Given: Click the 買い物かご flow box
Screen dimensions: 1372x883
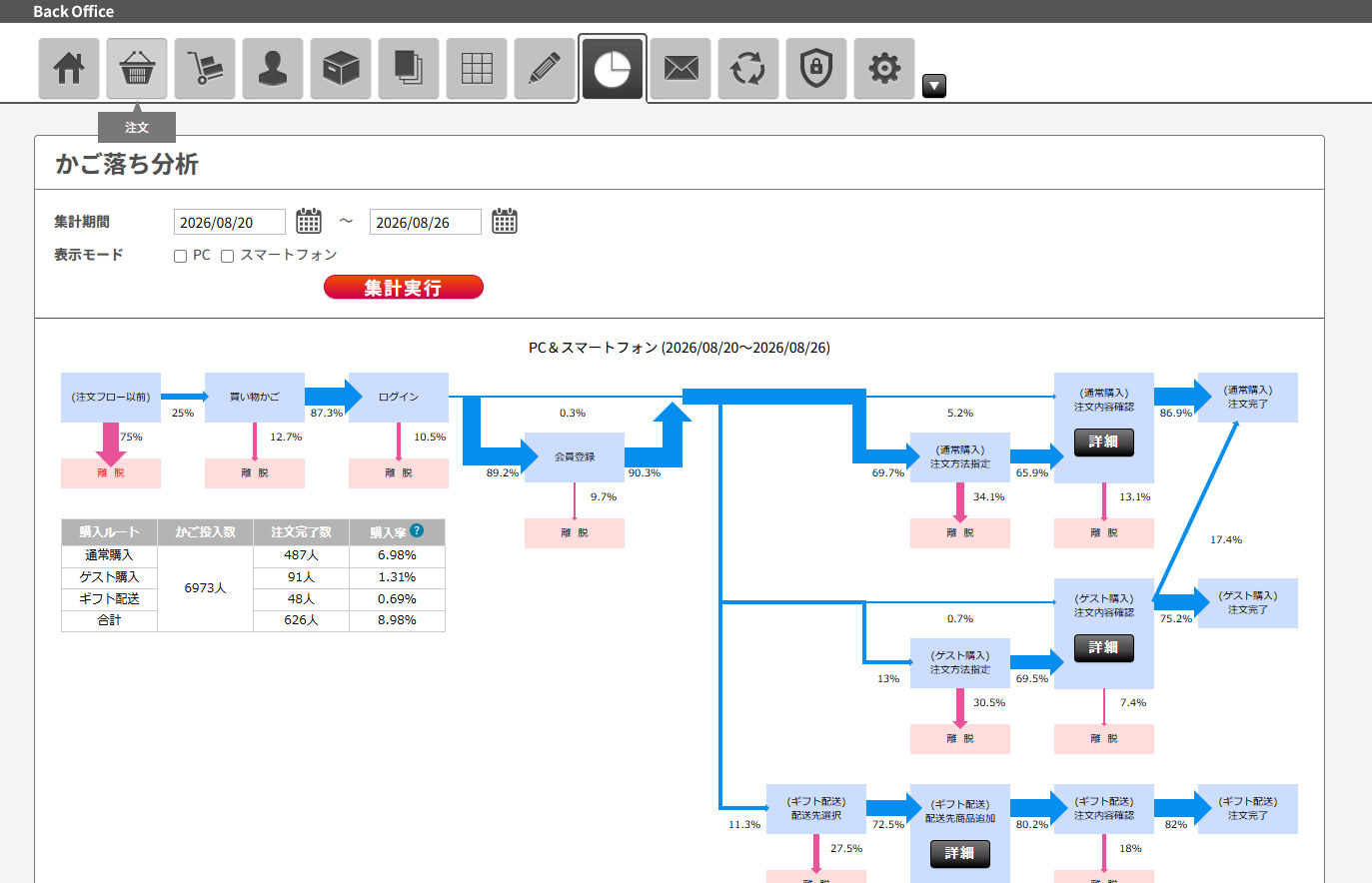Looking at the screenshot, I should coord(255,398).
